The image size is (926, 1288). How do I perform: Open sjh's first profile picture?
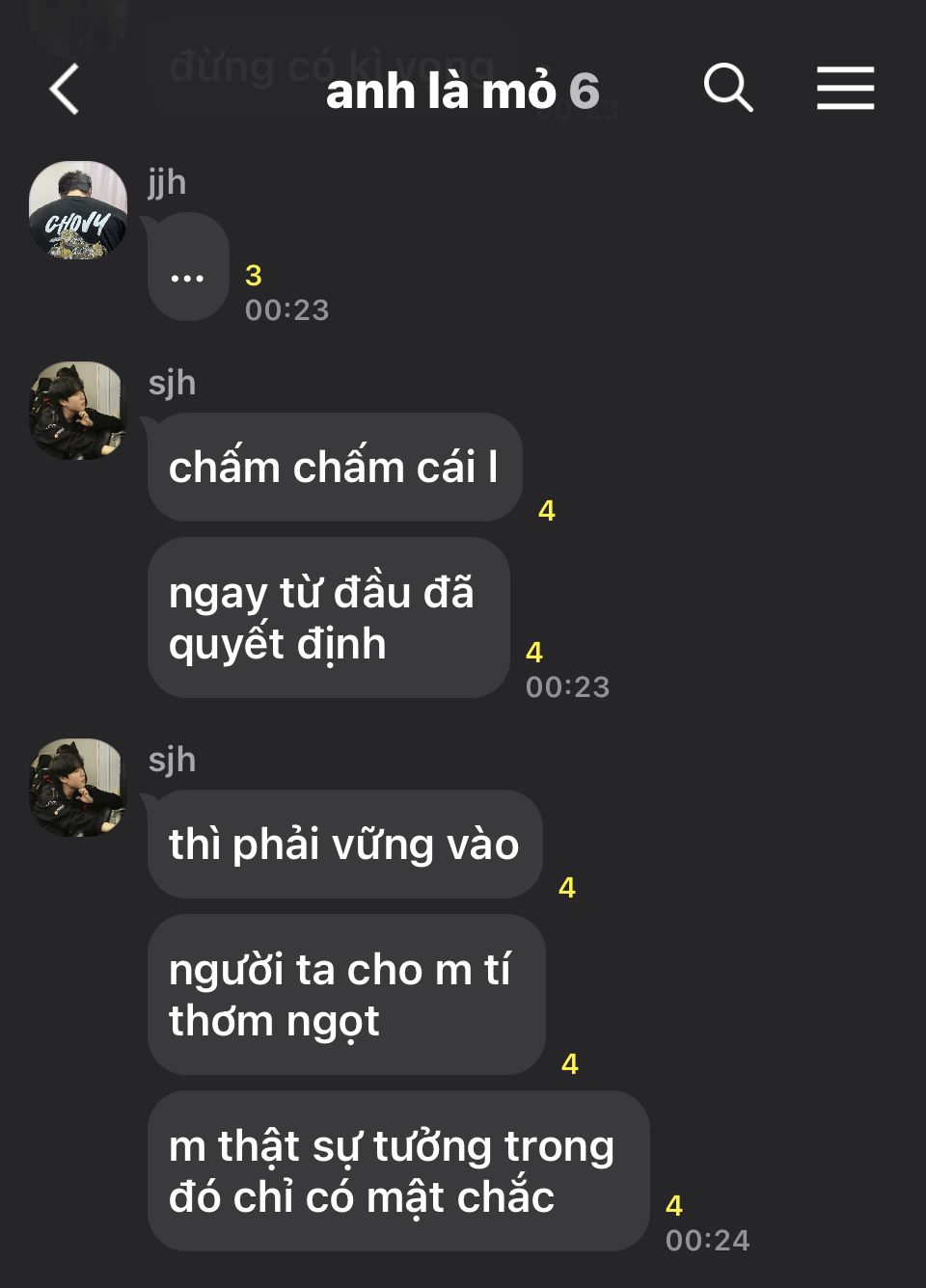78,411
